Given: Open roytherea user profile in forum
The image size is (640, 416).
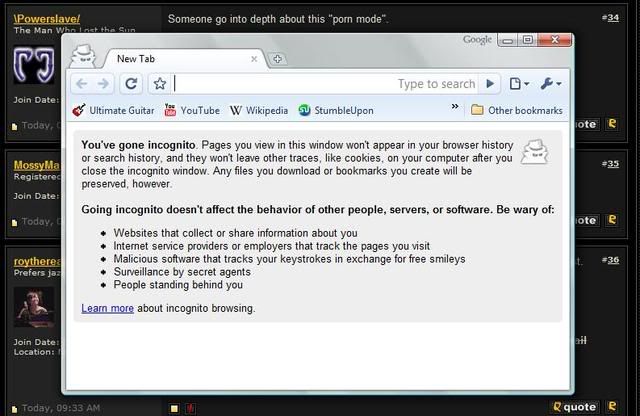Looking at the screenshot, I should 37,261.
